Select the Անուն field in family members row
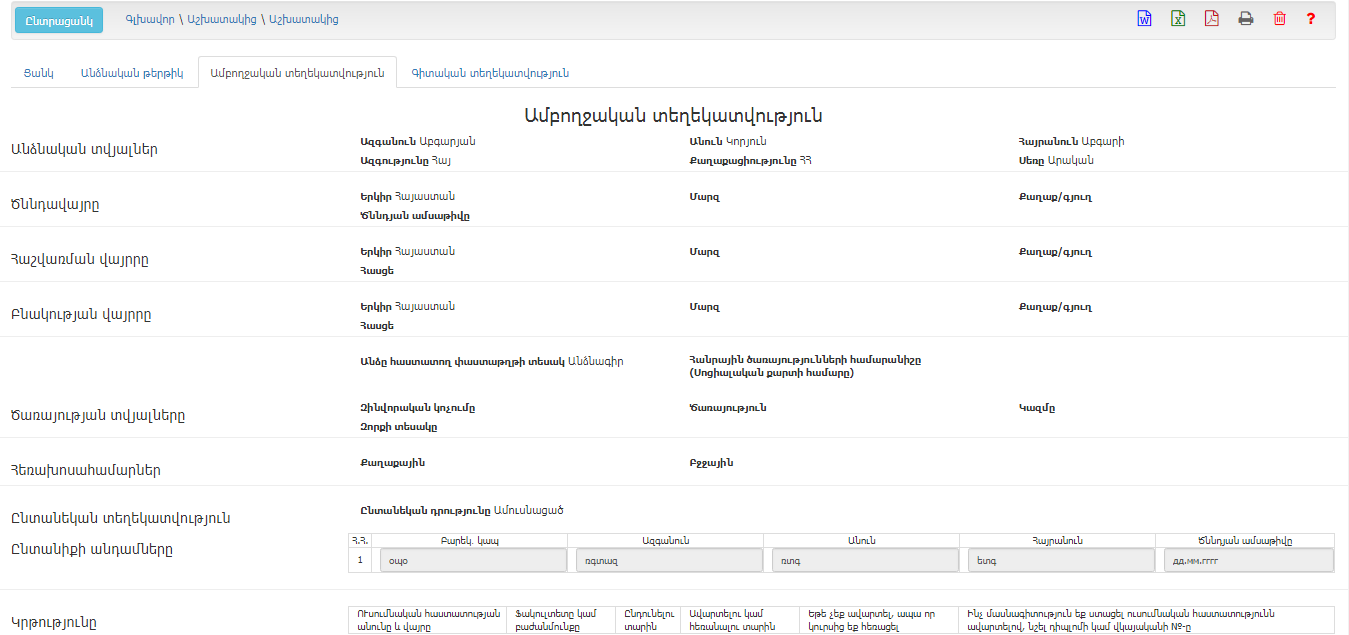 tap(861, 560)
